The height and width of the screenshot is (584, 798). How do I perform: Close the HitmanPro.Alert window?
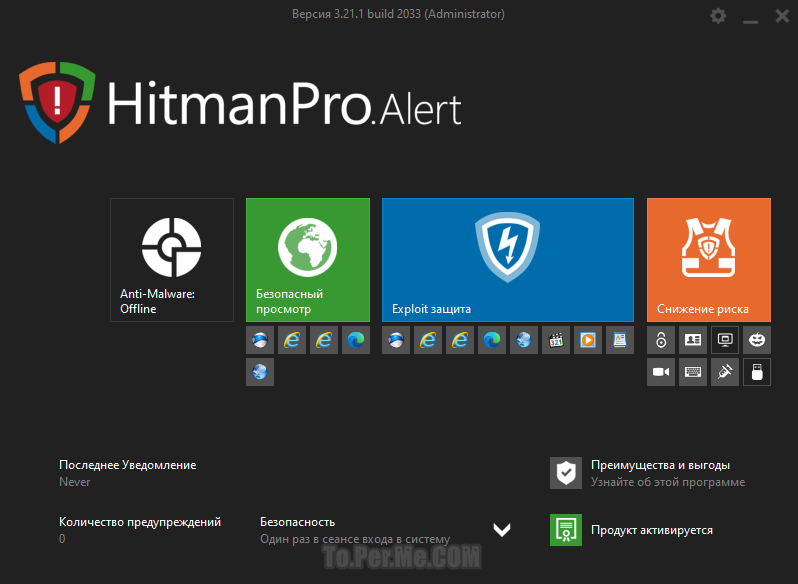782,16
